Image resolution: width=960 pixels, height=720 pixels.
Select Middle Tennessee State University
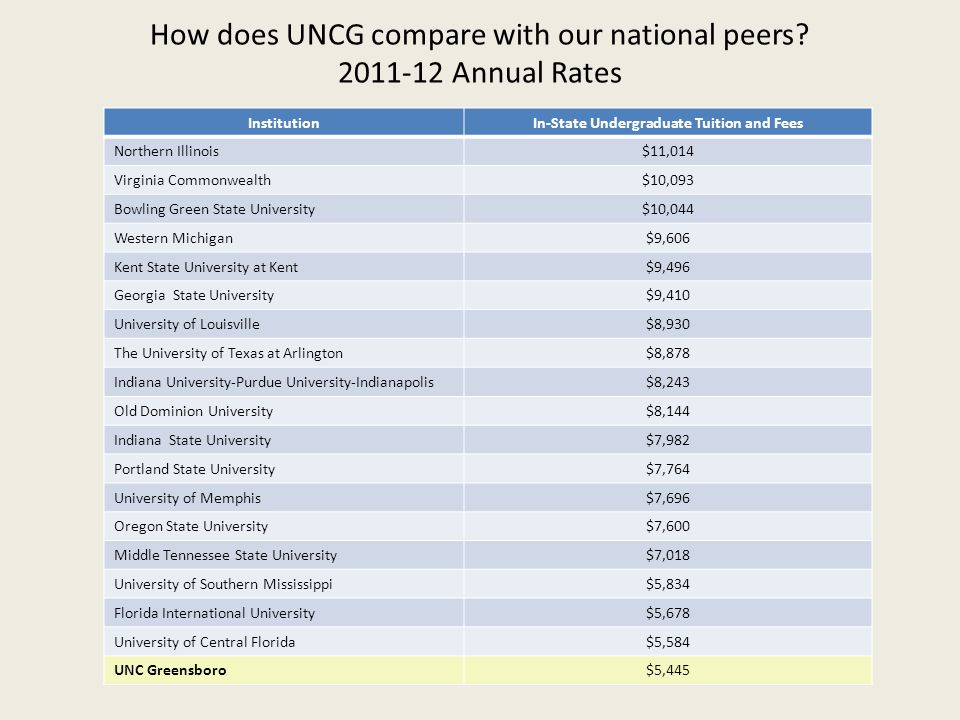225,555
